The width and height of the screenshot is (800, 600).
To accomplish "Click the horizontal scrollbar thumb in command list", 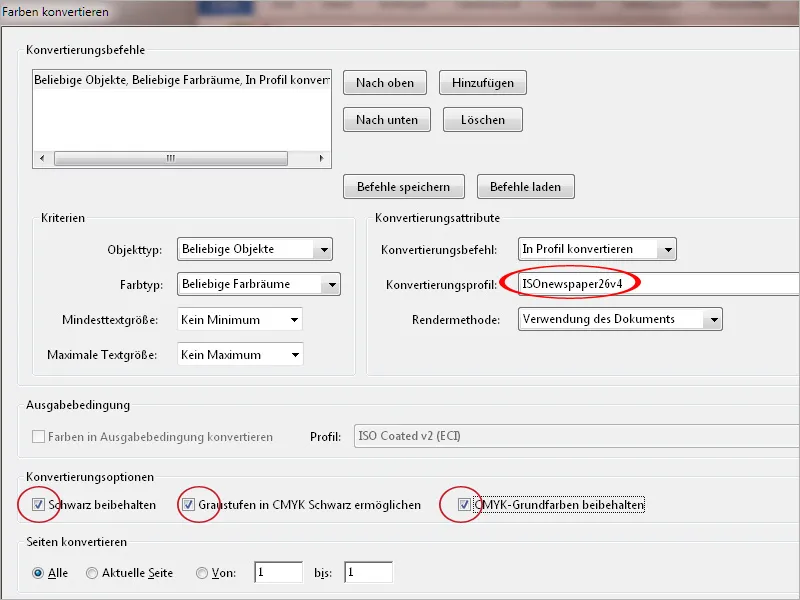I will (171, 158).
